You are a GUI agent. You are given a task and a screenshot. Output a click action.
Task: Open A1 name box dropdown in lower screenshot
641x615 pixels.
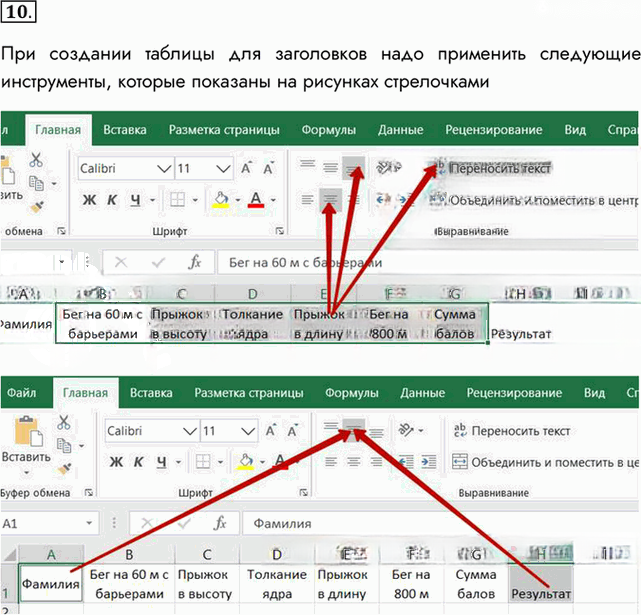[89, 523]
